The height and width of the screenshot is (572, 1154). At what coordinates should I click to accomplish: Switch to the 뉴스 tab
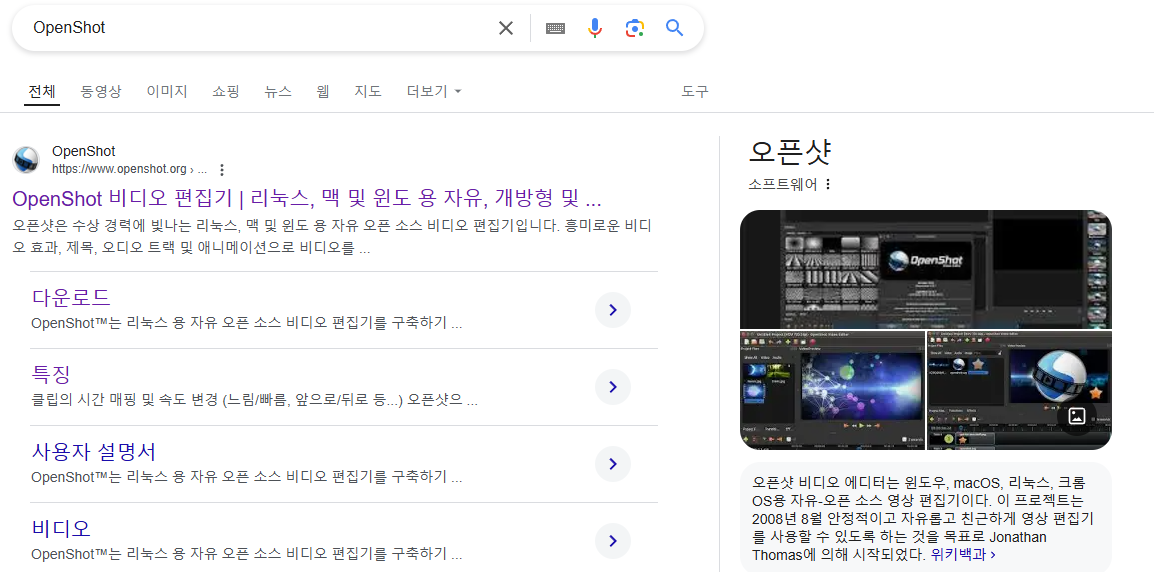[278, 91]
